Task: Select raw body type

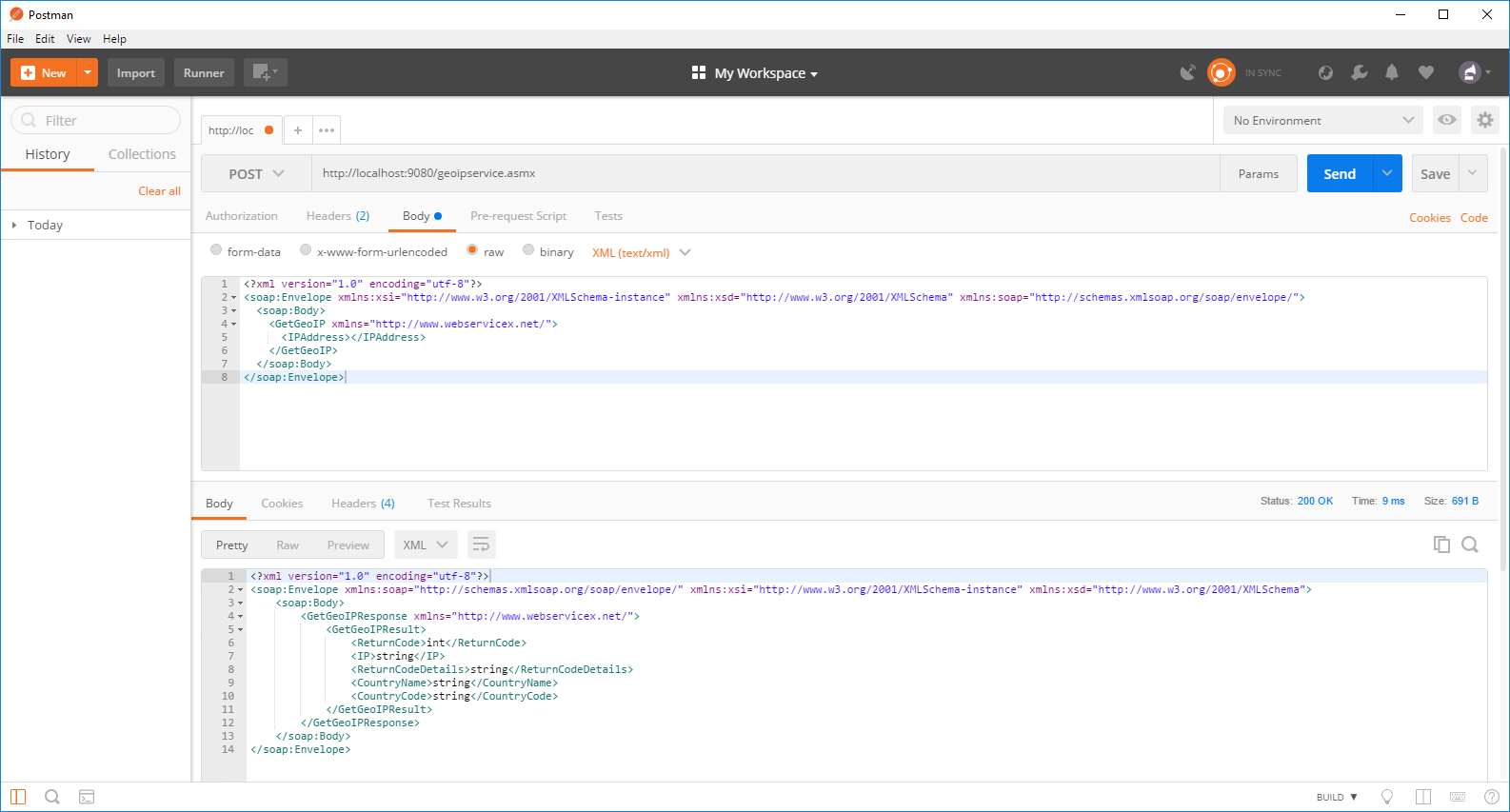Action: pos(472,250)
